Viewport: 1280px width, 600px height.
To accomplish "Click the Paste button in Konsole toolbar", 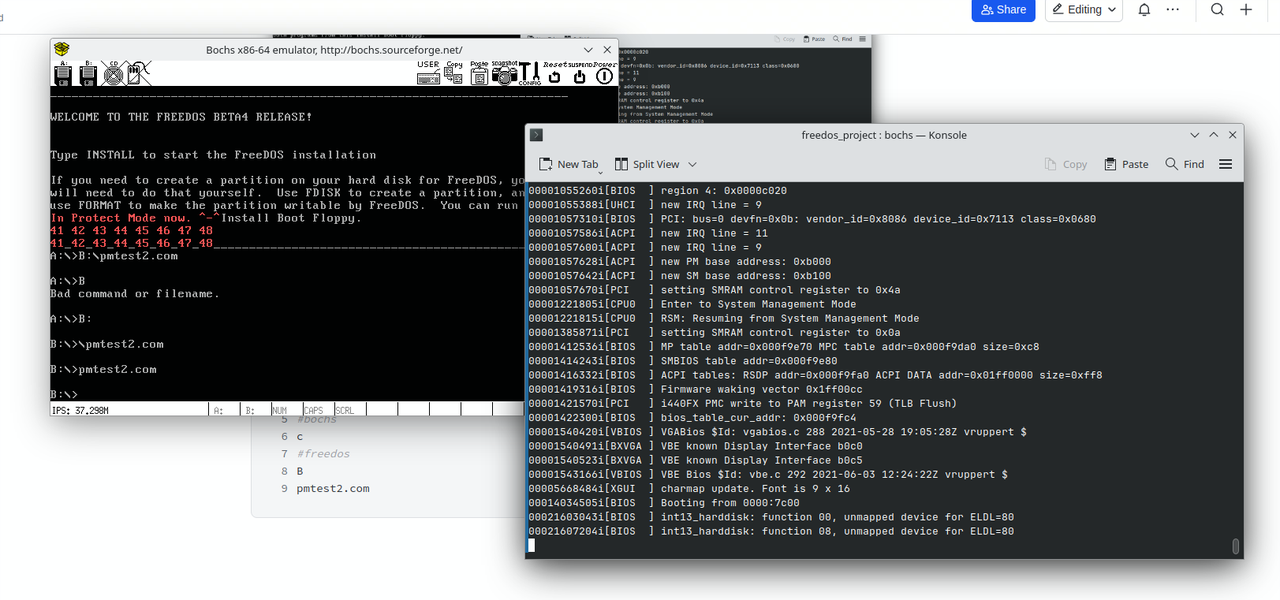I will [x=1126, y=164].
